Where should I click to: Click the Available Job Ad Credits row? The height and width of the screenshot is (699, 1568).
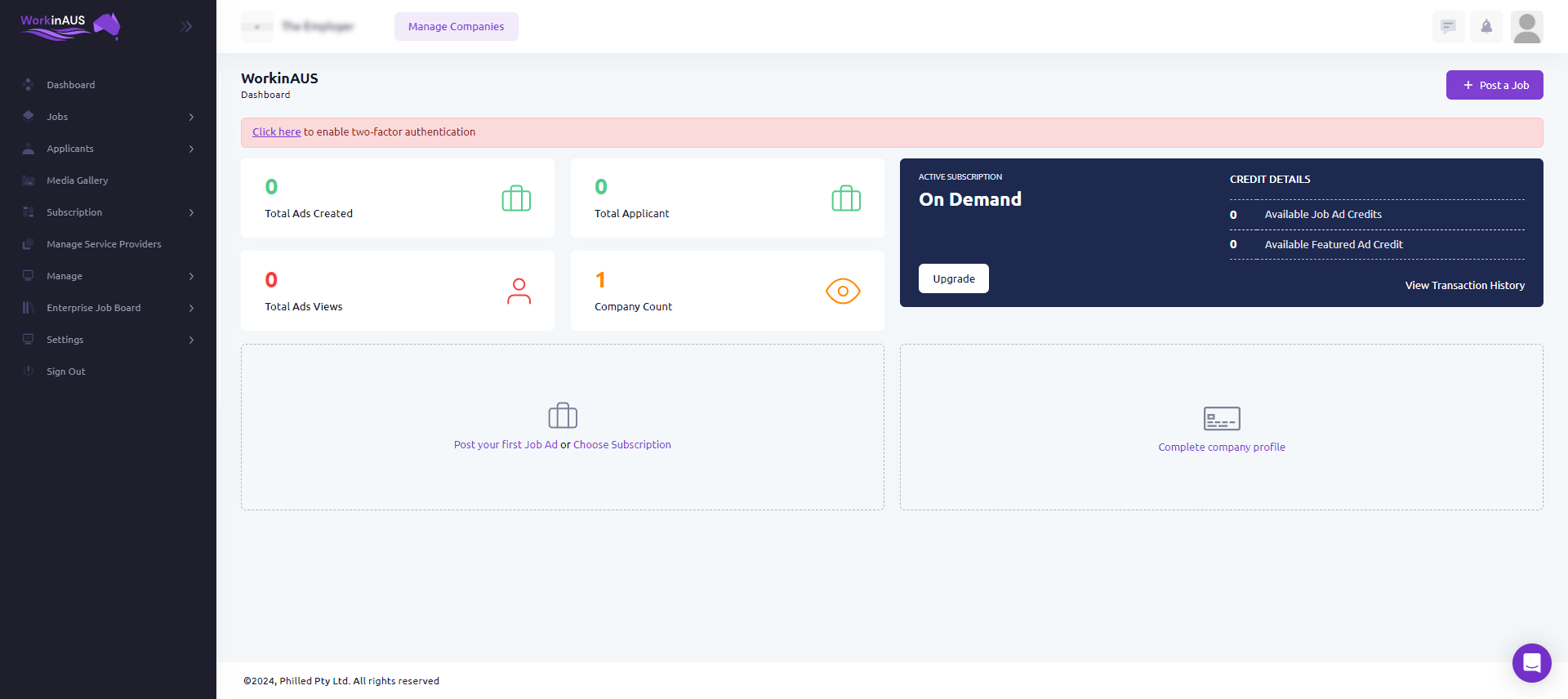click(x=1377, y=214)
